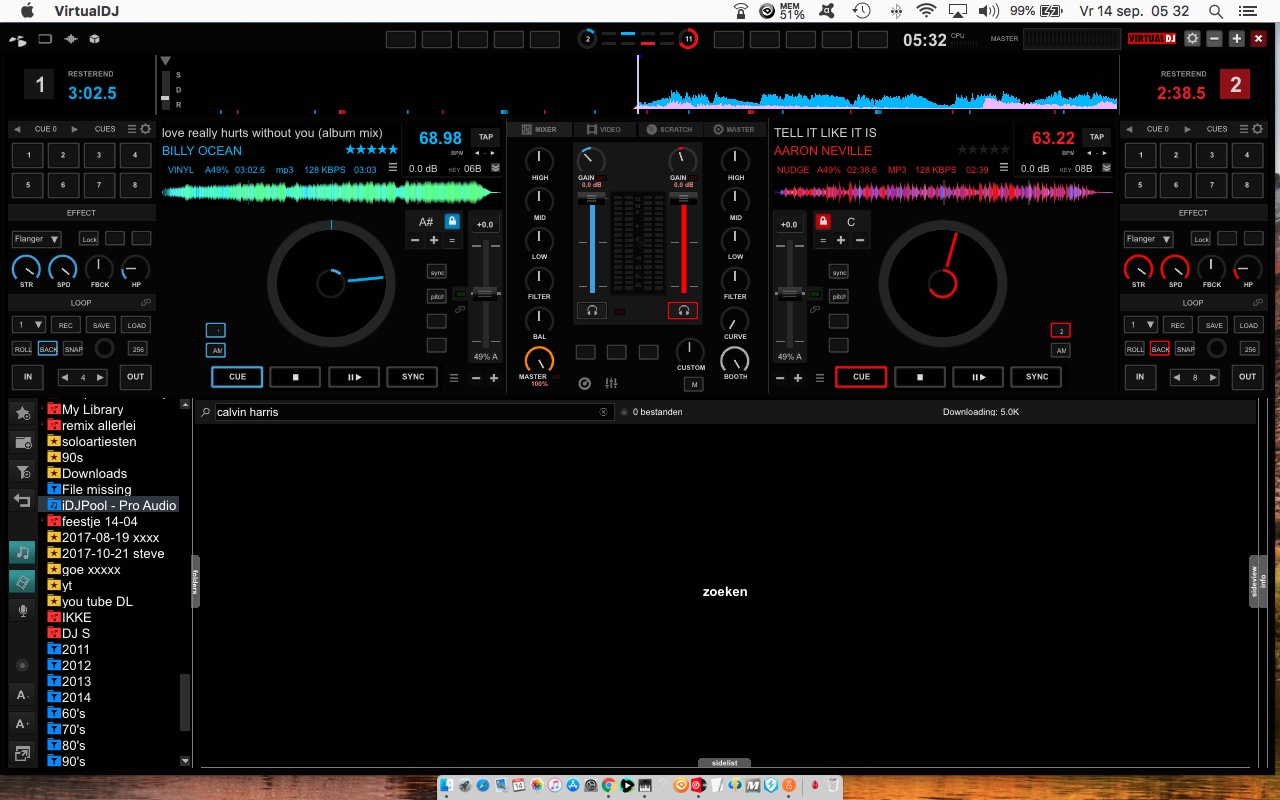The width and height of the screenshot is (1280, 800).
Task: Open left deck loop bank dropdown
Action: click(29, 325)
